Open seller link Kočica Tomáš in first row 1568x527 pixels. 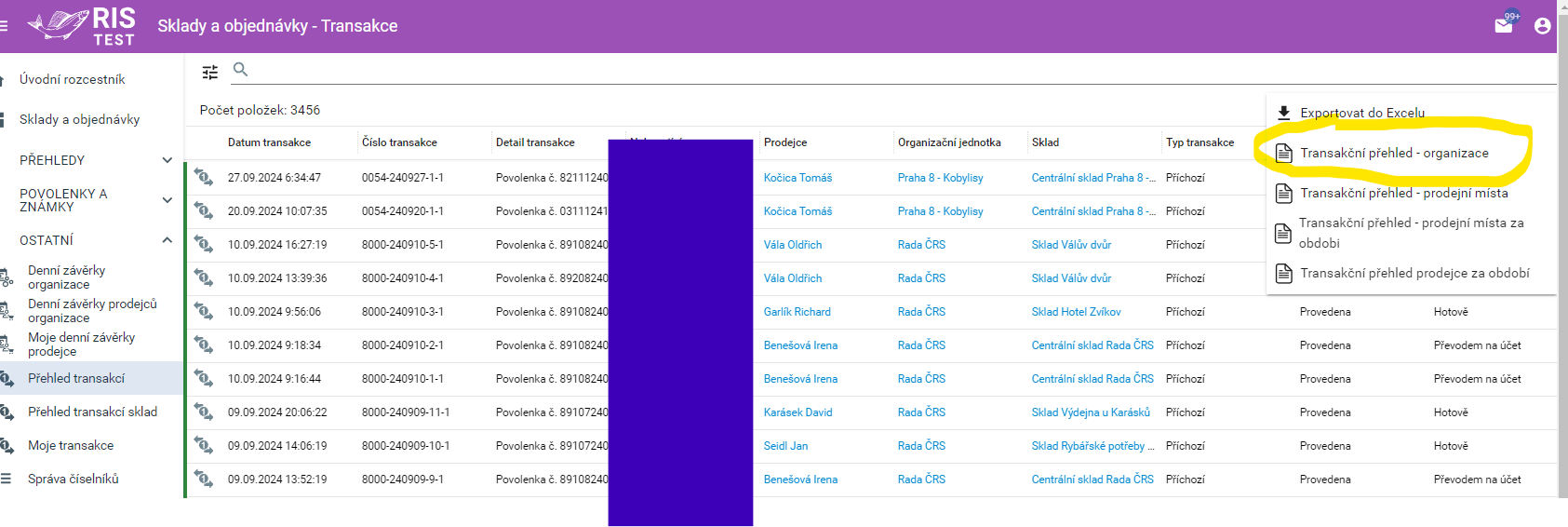tap(797, 178)
